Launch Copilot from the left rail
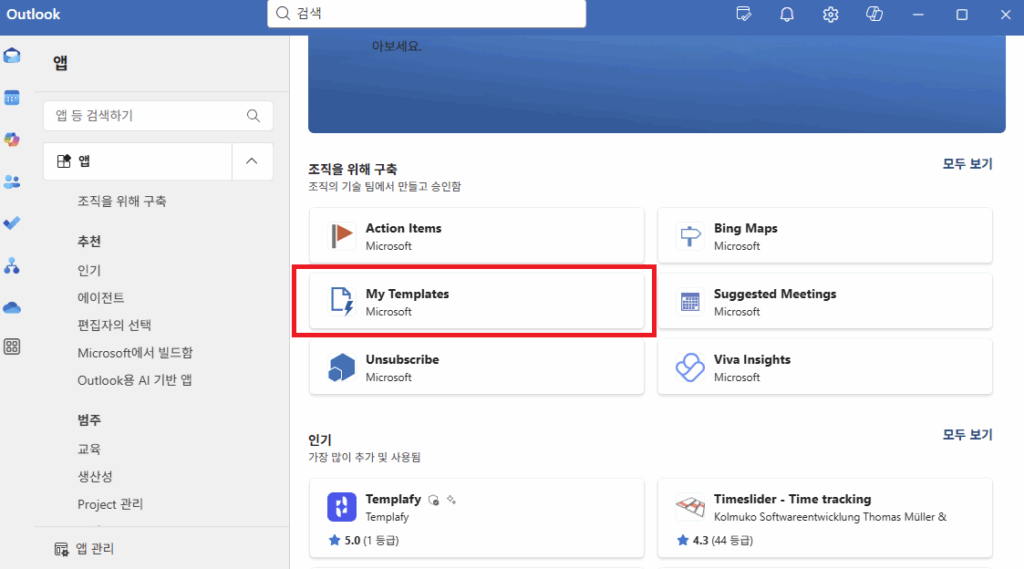Viewport: 1024px width, 569px height. tap(12, 139)
